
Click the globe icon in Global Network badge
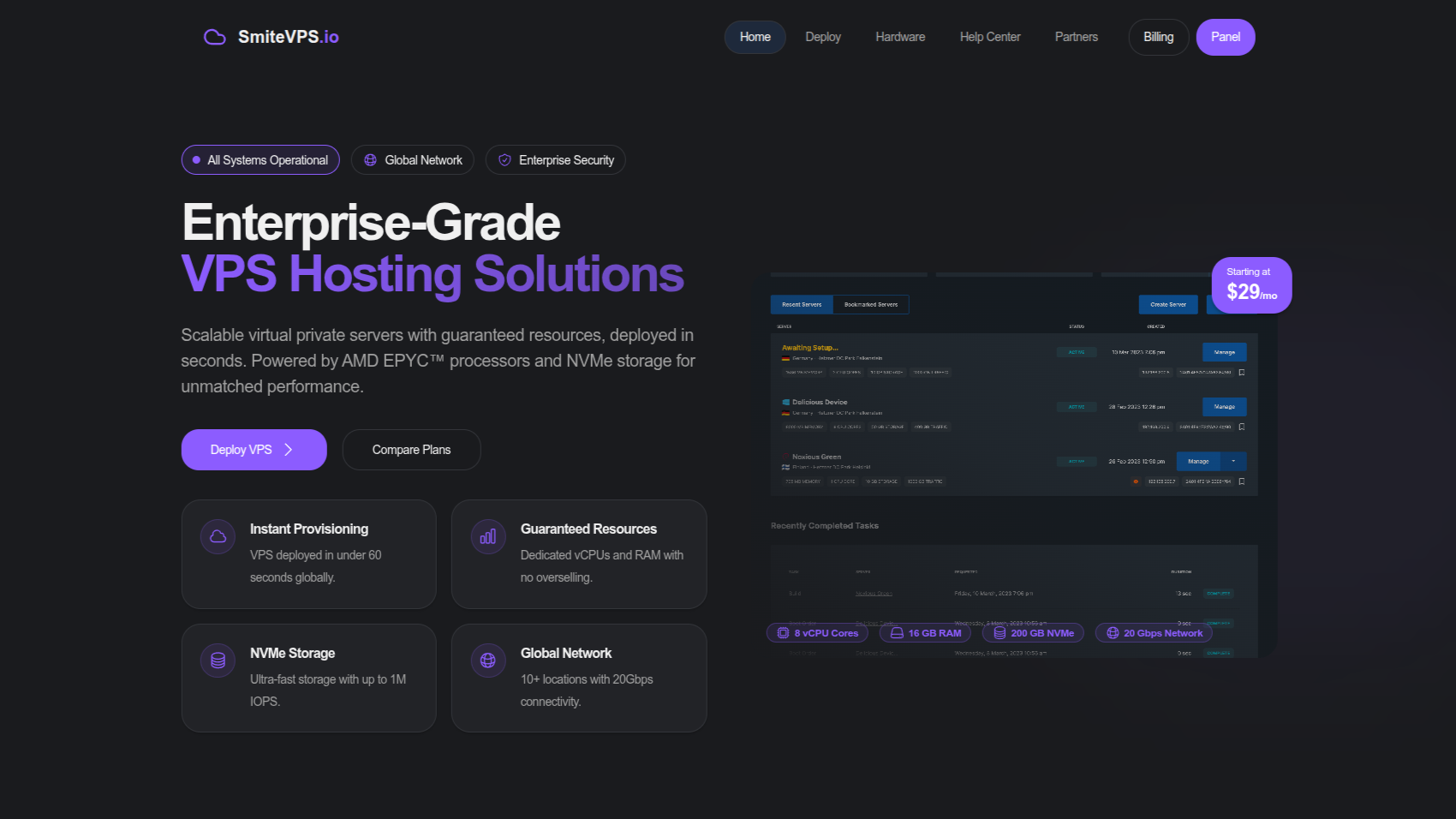(x=370, y=160)
